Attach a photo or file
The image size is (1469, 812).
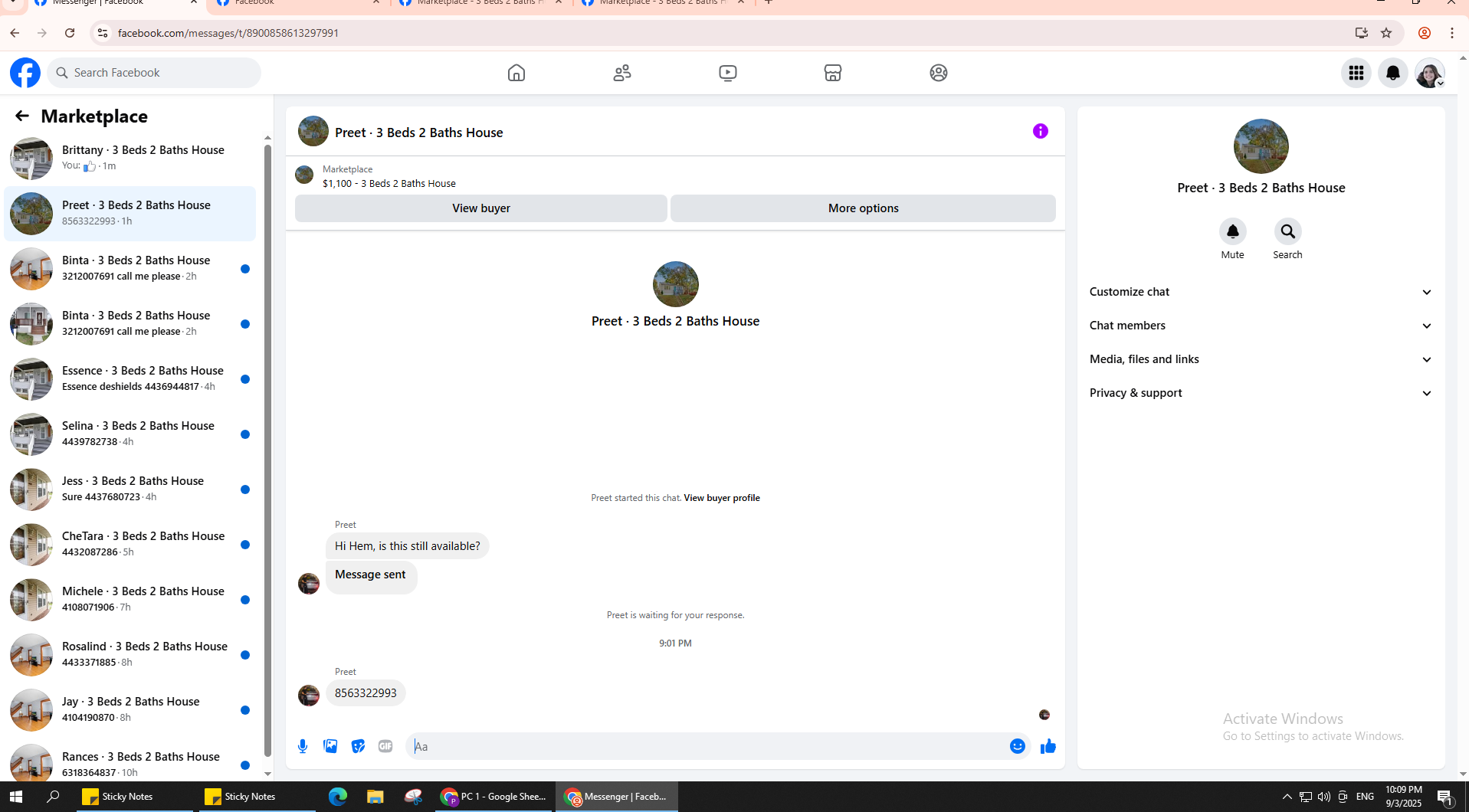330,746
